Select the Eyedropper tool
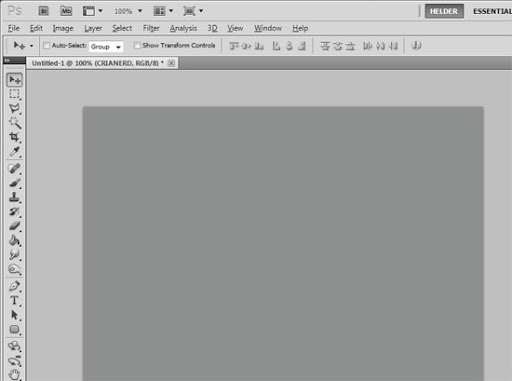Image resolution: width=512 pixels, height=381 pixels. pos(14,151)
